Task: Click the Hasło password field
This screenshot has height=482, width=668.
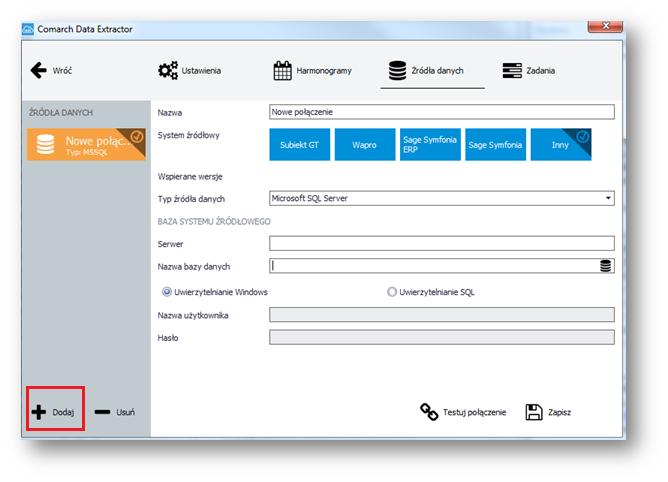Action: pyautogui.click(x=442, y=337)
